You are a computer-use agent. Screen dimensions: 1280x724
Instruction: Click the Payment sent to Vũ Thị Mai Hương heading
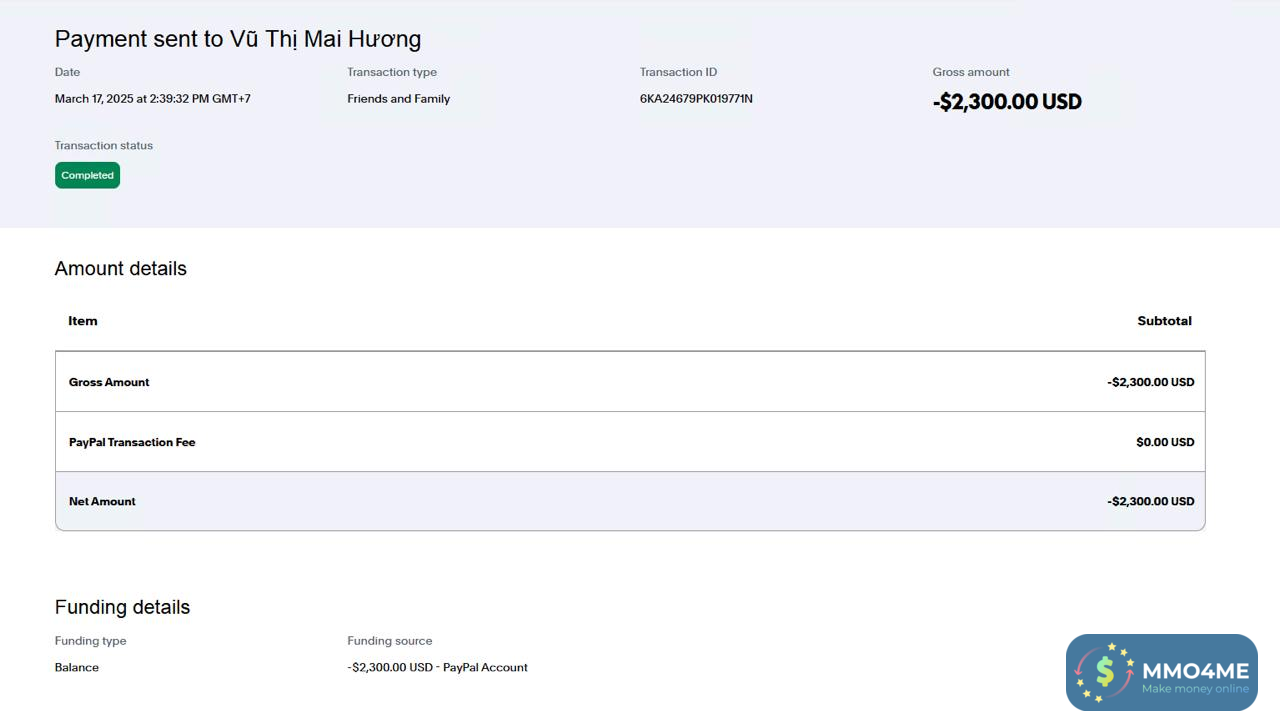pyautogui.click(x=238, y=39)
